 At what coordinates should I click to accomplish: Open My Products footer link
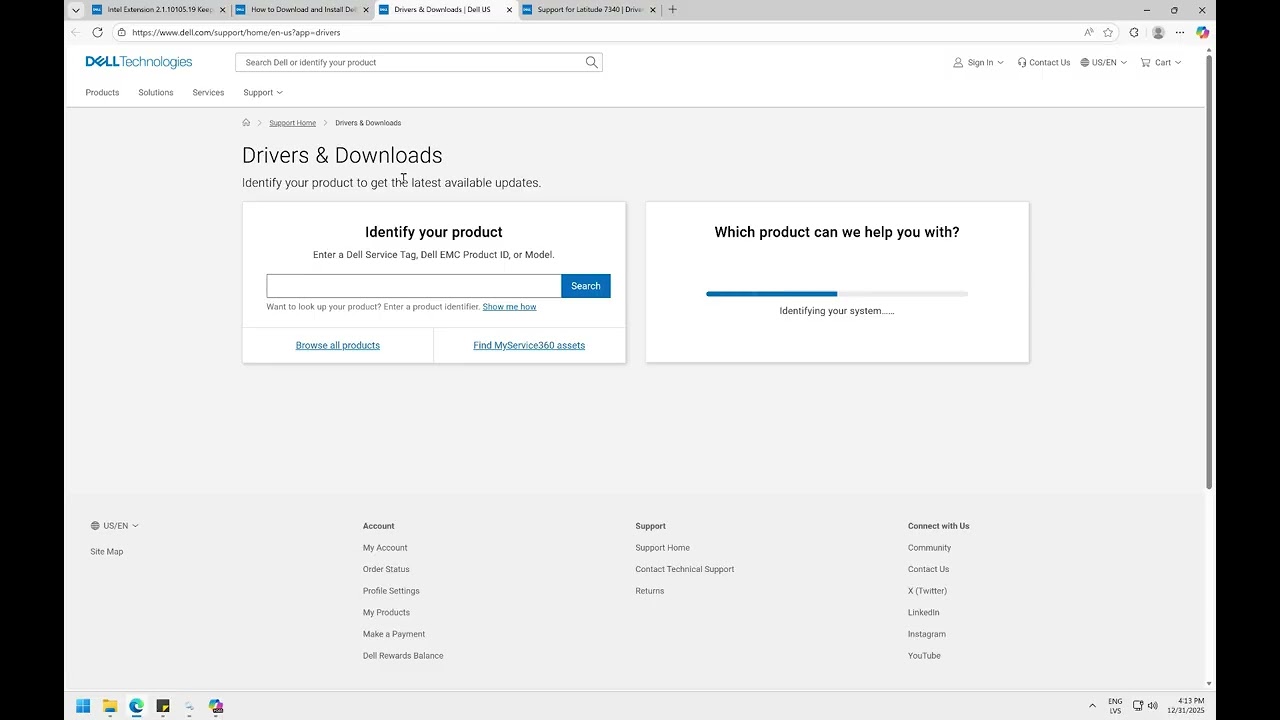click(x=386, y=613)
